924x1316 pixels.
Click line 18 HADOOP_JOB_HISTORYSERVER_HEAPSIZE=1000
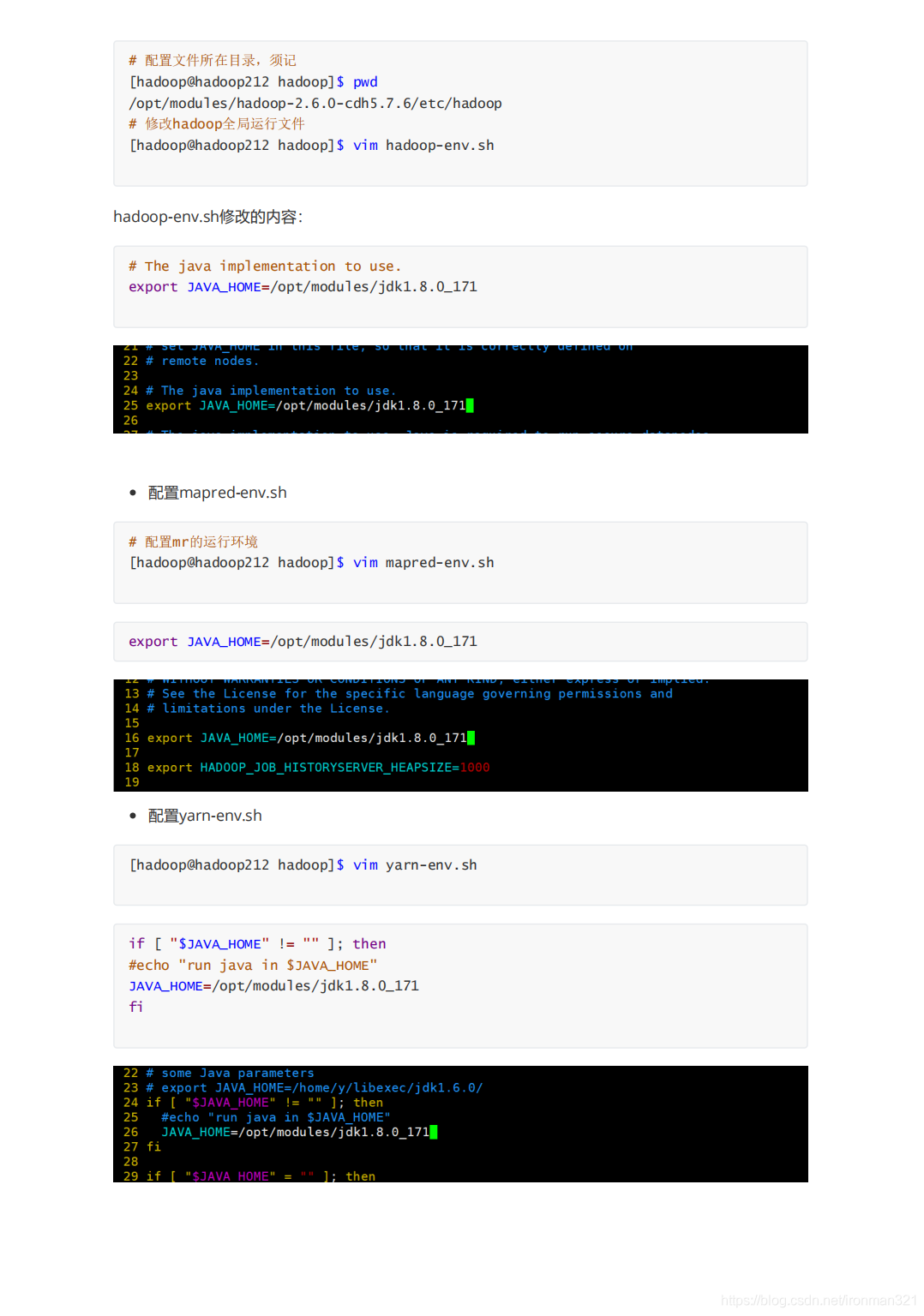(x=307, y=768)
